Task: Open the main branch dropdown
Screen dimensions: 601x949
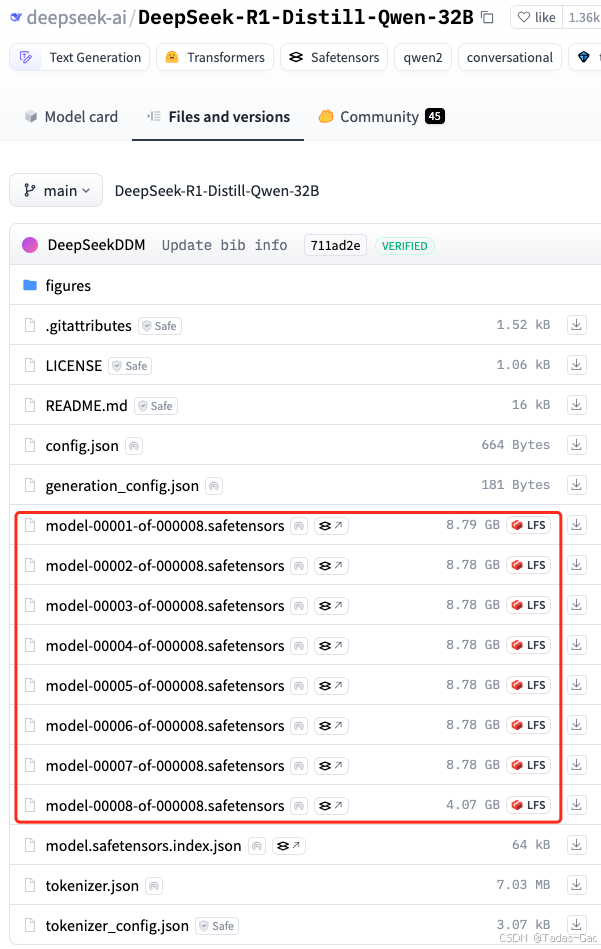Action: 56,191
